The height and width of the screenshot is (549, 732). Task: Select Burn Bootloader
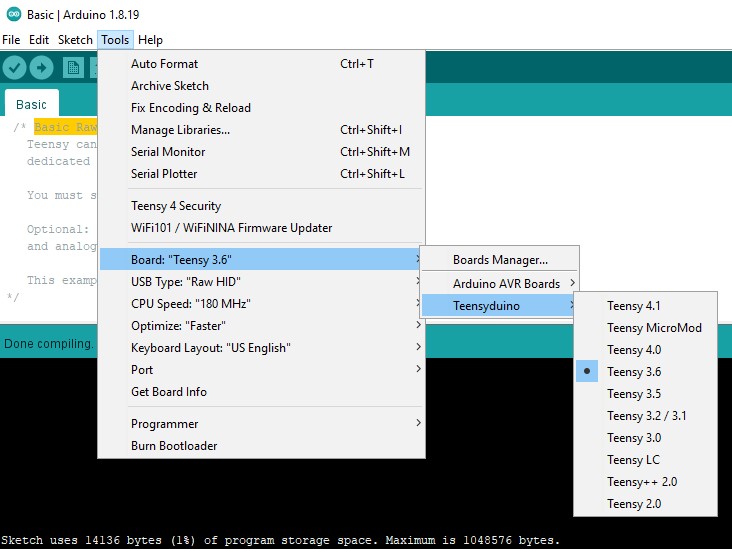point(262,445)
